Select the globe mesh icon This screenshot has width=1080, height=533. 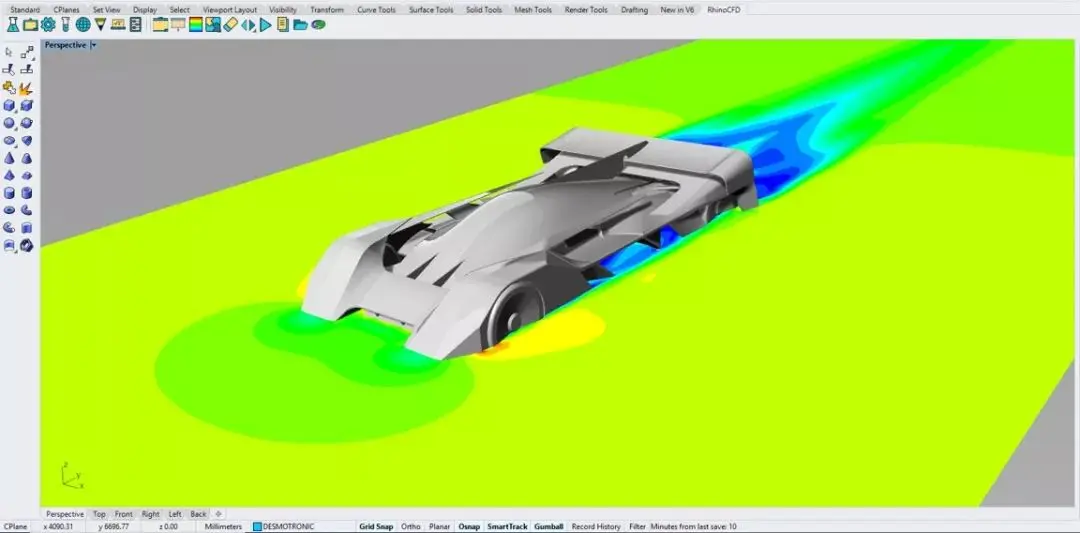(x=83, y=25)
